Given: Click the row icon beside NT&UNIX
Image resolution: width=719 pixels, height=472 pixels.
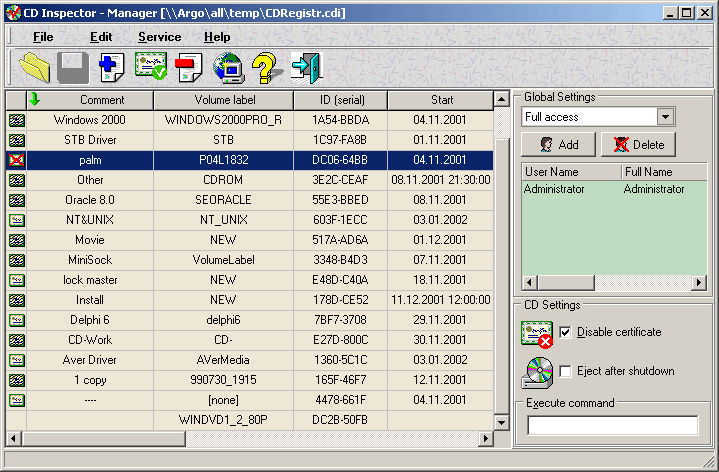Looking at the screenshot, I should pyautogui.click(x=17, y=220).
